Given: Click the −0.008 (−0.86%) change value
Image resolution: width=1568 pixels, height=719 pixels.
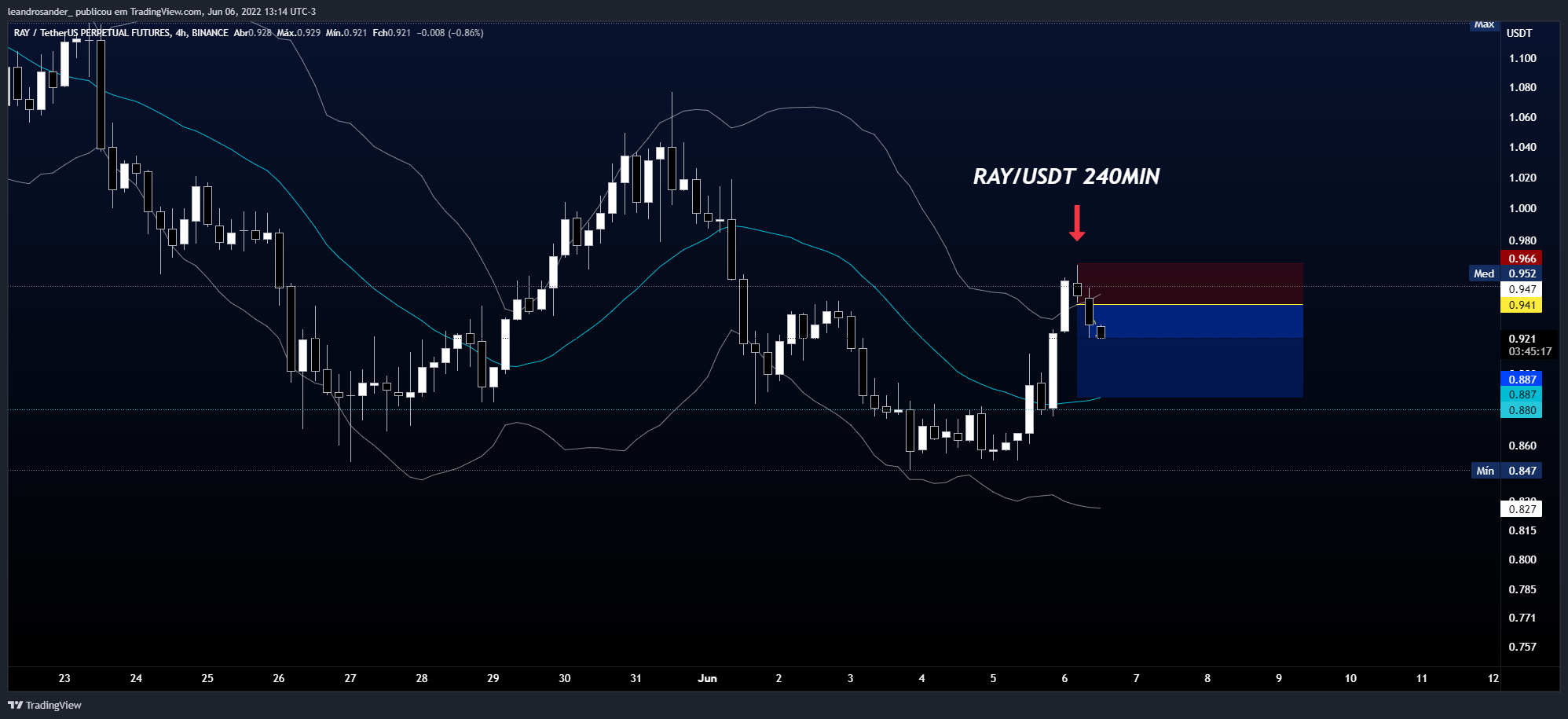Looking at the screenshot, I should pos(450,33).
